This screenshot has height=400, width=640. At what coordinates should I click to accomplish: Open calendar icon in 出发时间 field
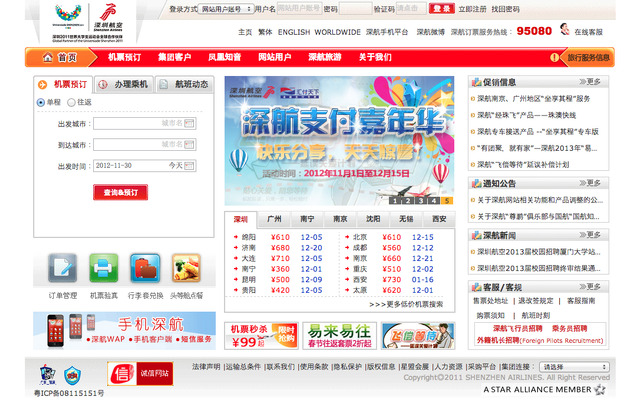click(189, 166)
